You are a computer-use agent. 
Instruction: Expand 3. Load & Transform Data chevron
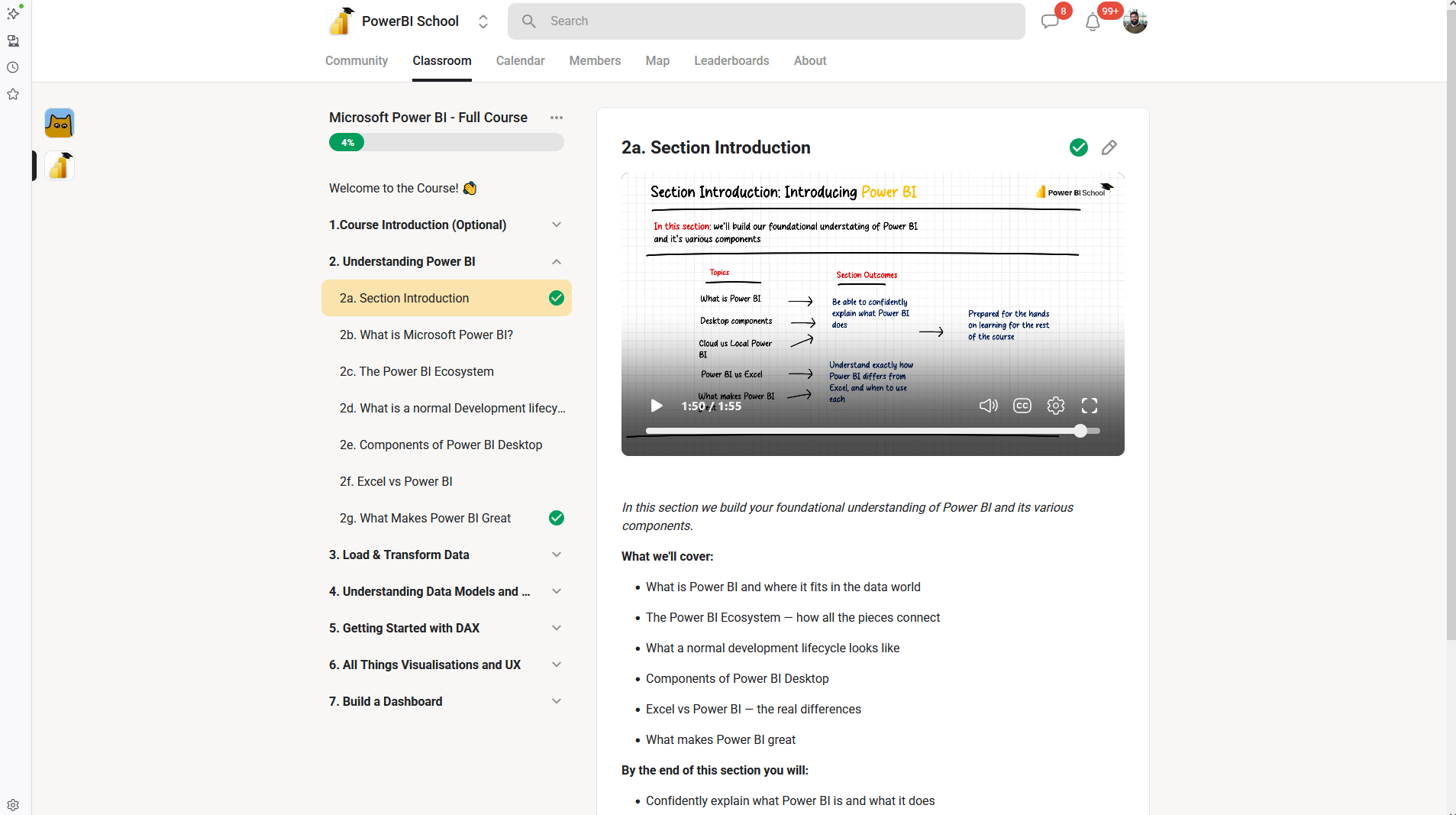click(557, 555)
